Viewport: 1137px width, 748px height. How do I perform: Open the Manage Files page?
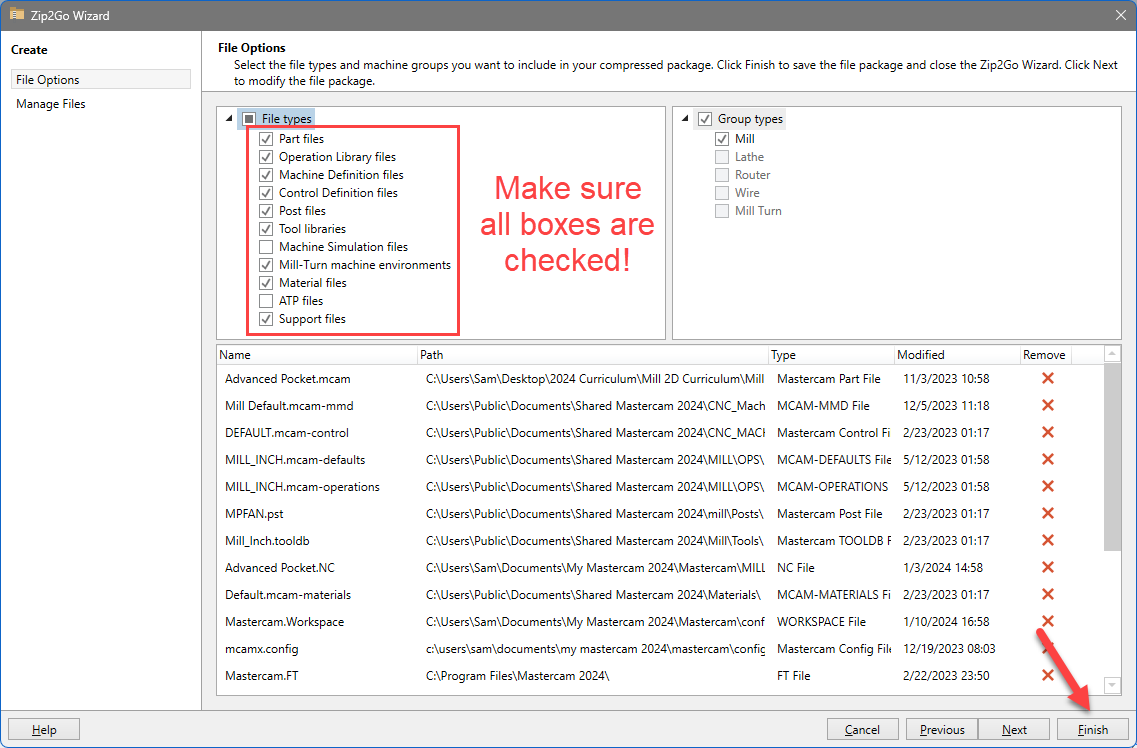[x=51, y=104]
